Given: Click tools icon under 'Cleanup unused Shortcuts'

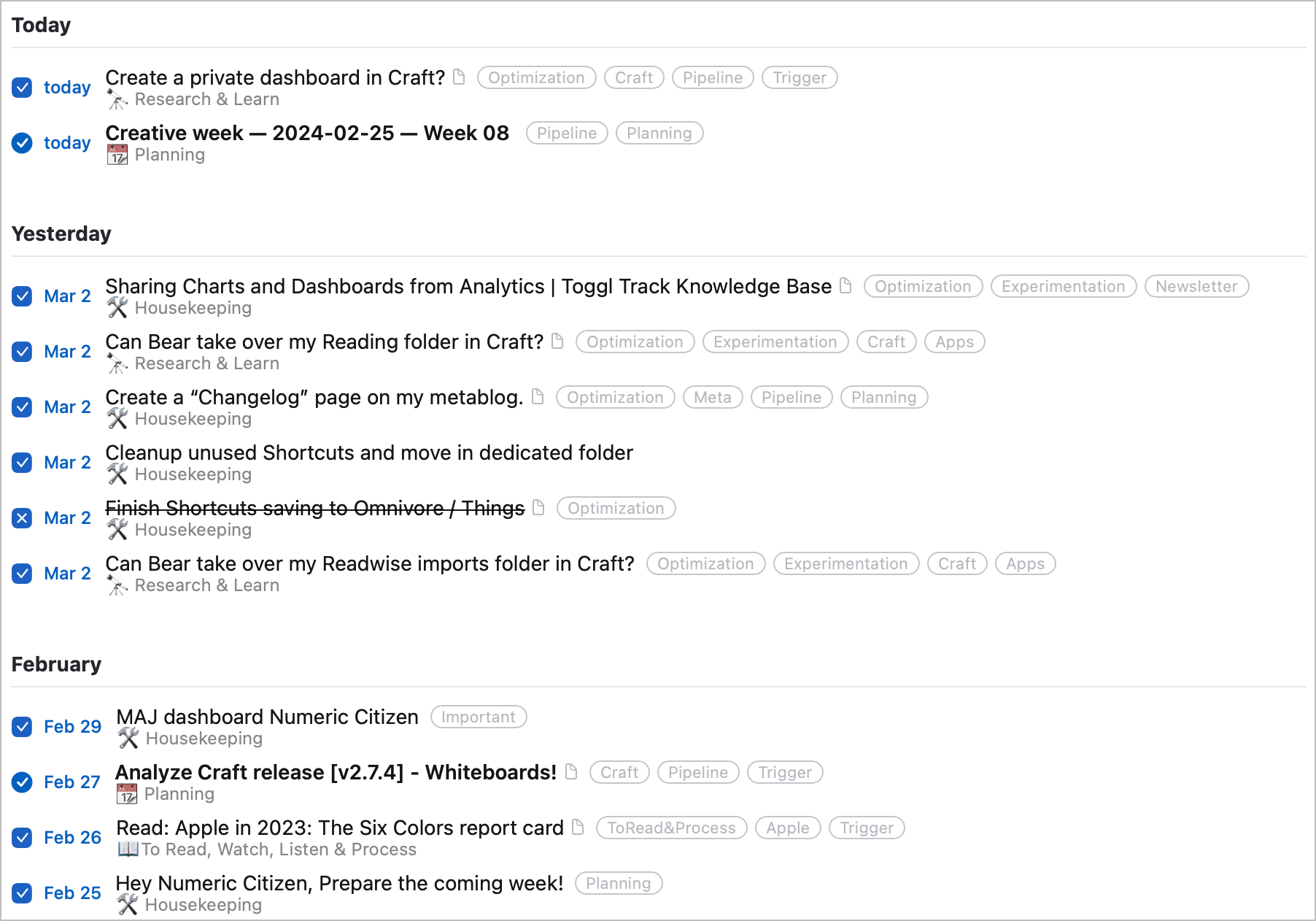Looking at the screenshot, I should [117, 474].
